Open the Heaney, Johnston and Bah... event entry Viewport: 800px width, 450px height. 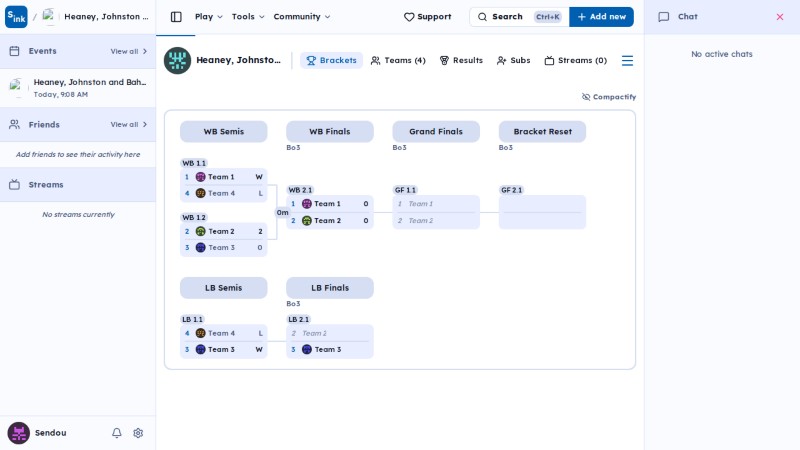pos(78,88)
